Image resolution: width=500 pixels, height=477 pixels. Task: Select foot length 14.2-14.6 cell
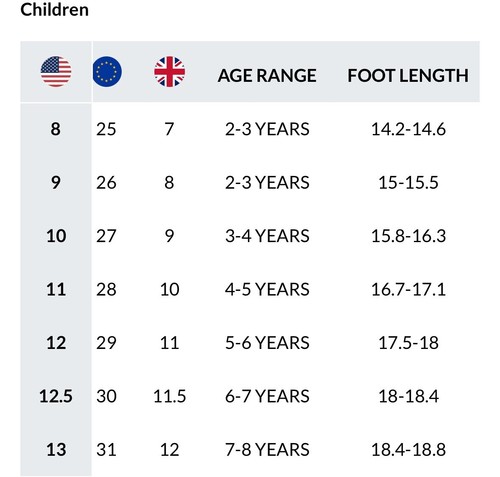[x=408, y=129]
